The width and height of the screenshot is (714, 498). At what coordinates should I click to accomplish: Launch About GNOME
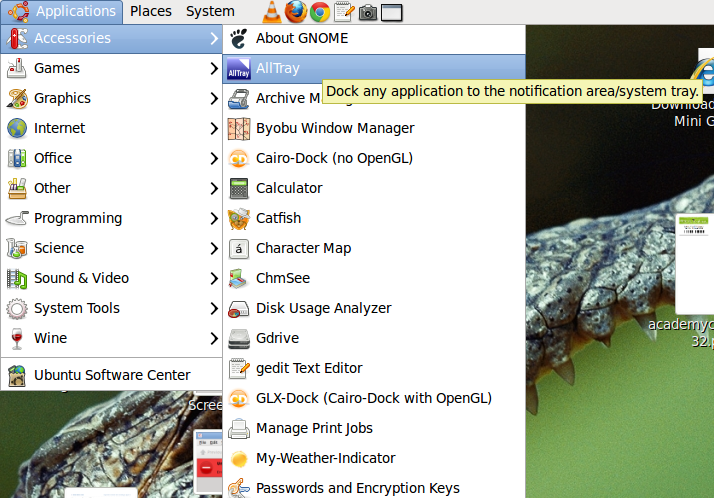374,39
